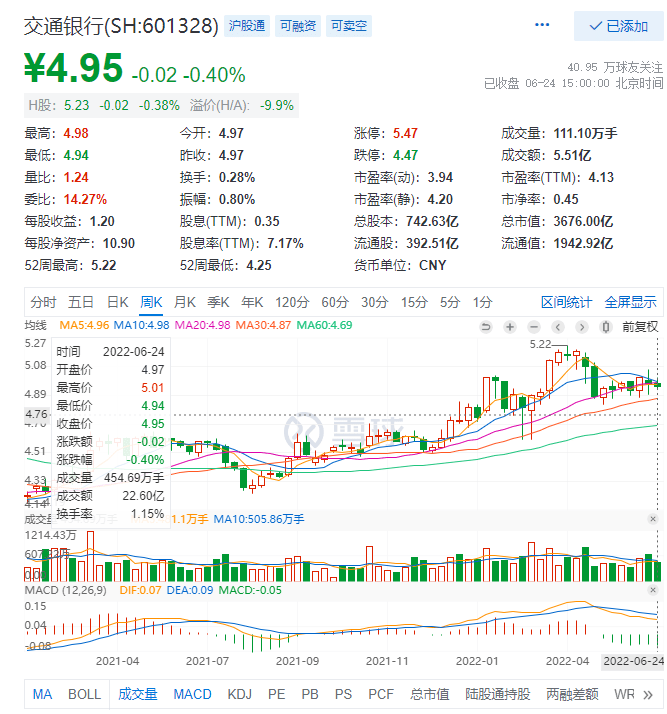Toggle the 成交量 indicator at the bottom
The height and width of the screenshot is (714, 667).
pos(137,694)
